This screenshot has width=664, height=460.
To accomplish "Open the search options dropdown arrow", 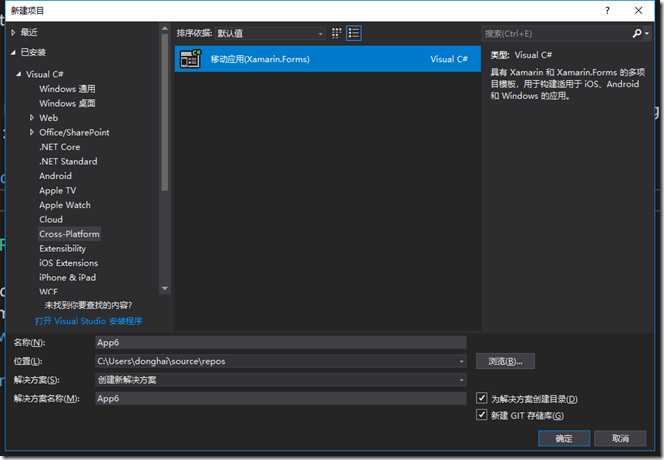I will (x=646, y=33).
